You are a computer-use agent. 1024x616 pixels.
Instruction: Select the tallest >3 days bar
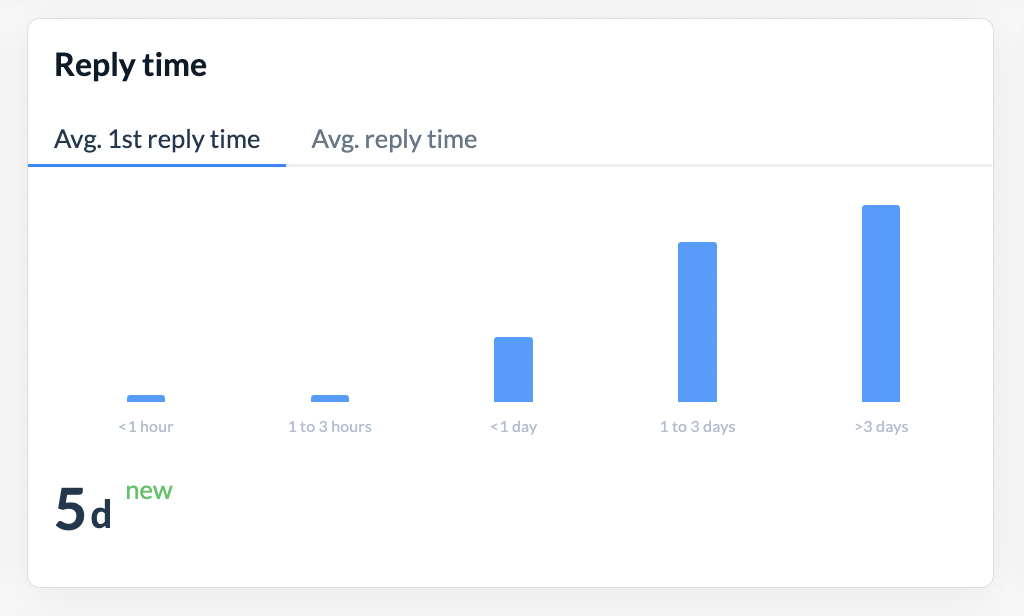pos(881,303)
